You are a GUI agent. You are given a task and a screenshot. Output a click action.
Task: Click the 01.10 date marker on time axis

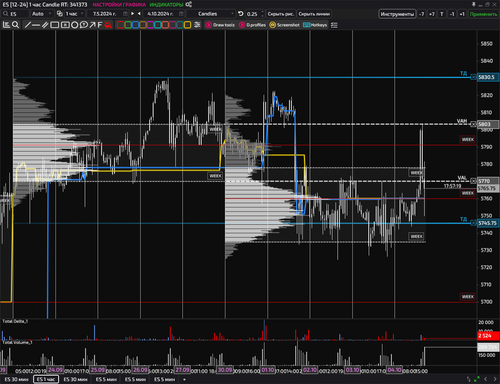coord(267,370)
